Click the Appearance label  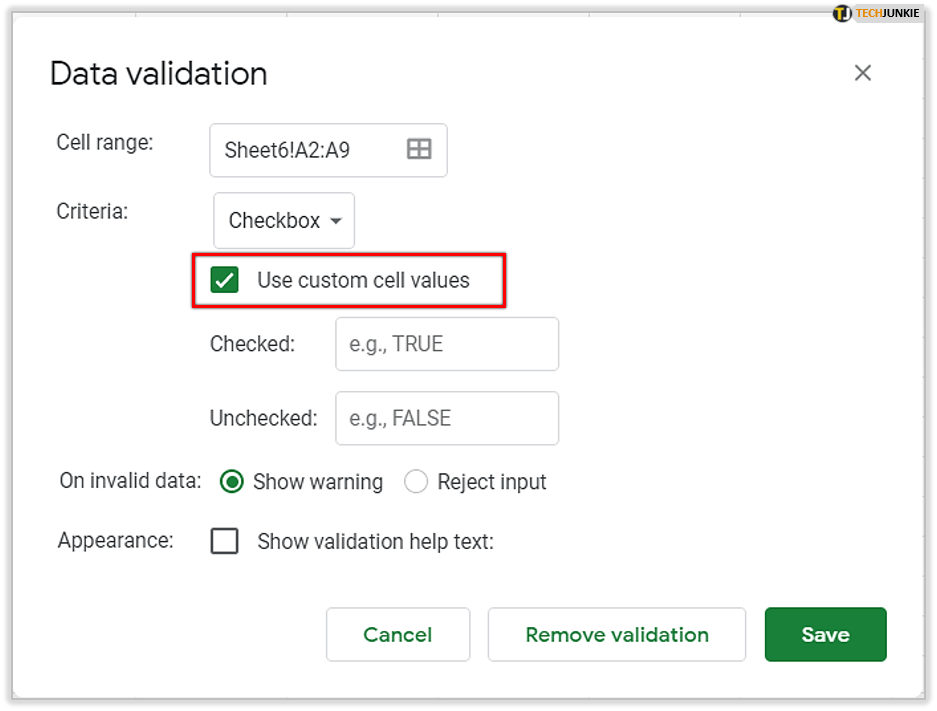(x=115, y=541)
